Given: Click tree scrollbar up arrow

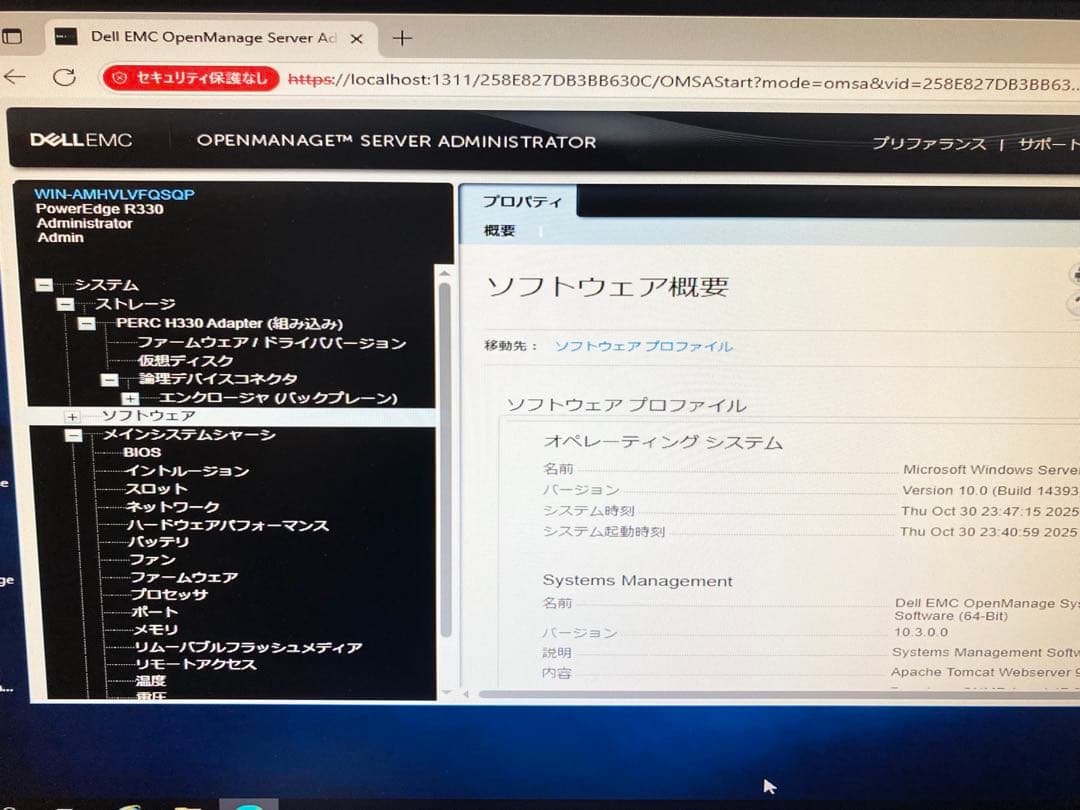Looking at the screenshot, I should pos(445,273).
